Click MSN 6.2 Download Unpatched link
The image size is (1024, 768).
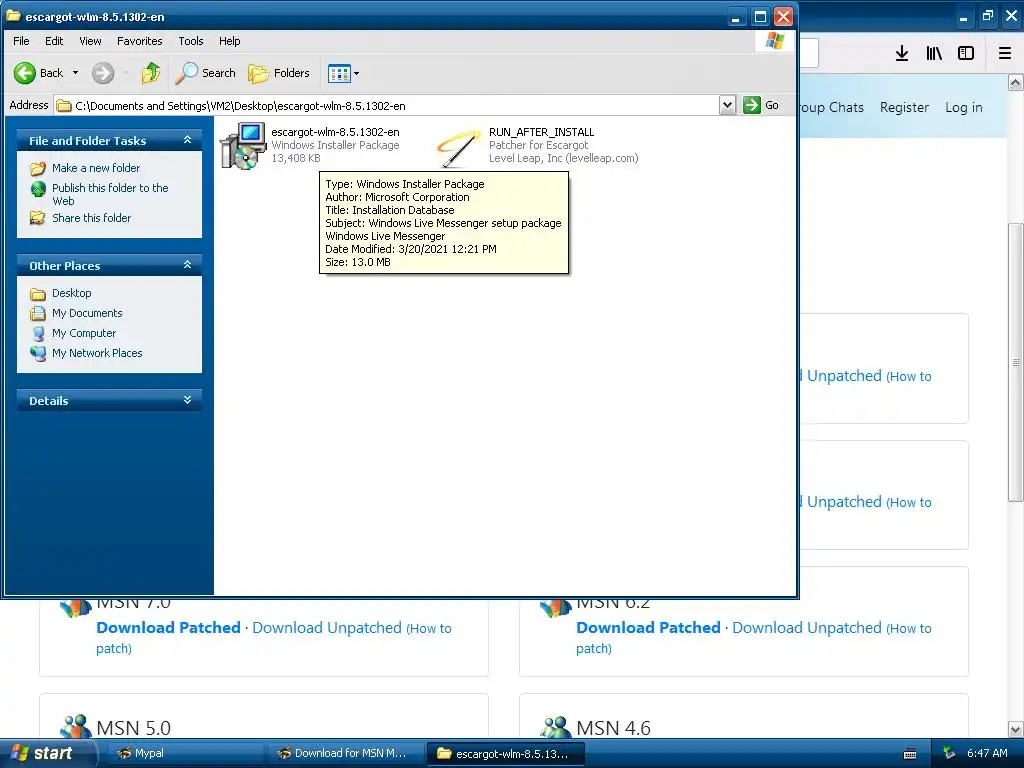pyautogui.click(x=807, y=628)
